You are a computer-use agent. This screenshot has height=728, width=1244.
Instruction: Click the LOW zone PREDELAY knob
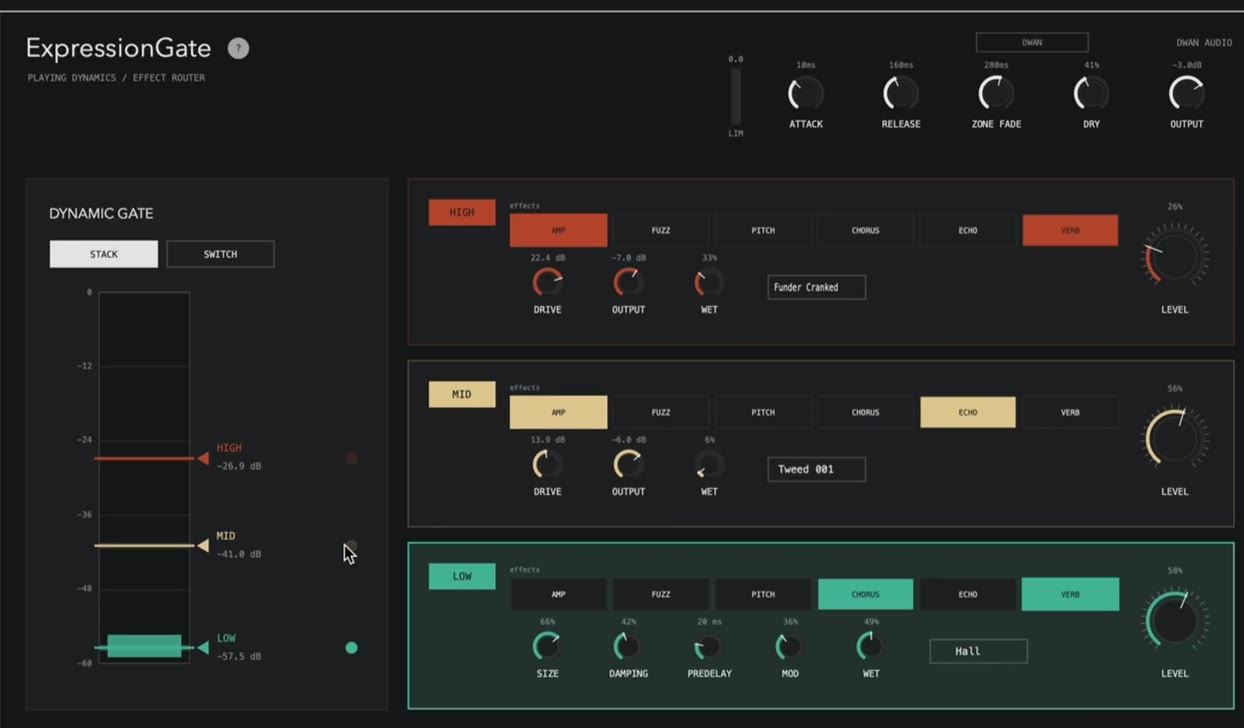point(709,647)
